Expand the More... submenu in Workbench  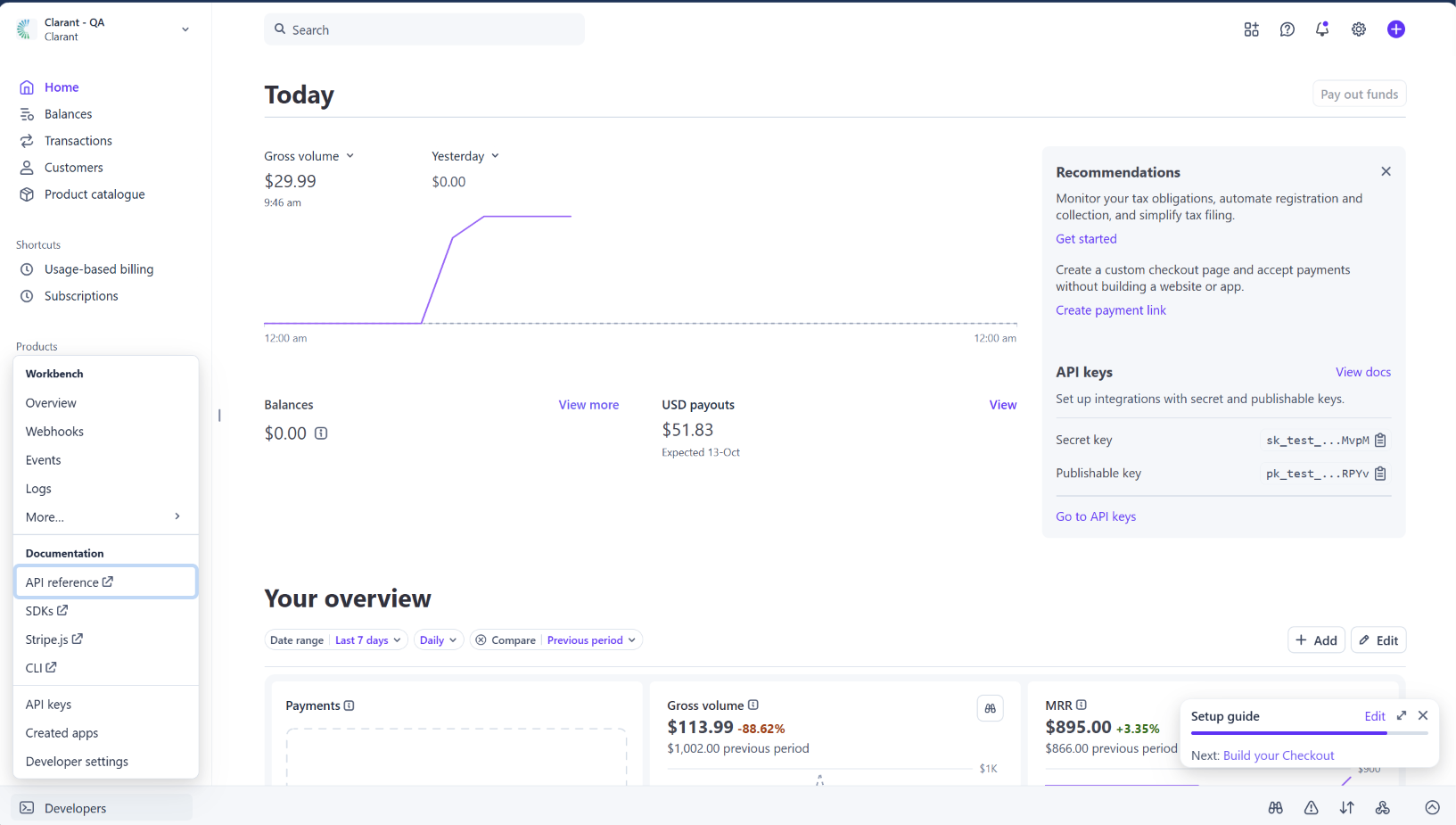tap(105, 517)
